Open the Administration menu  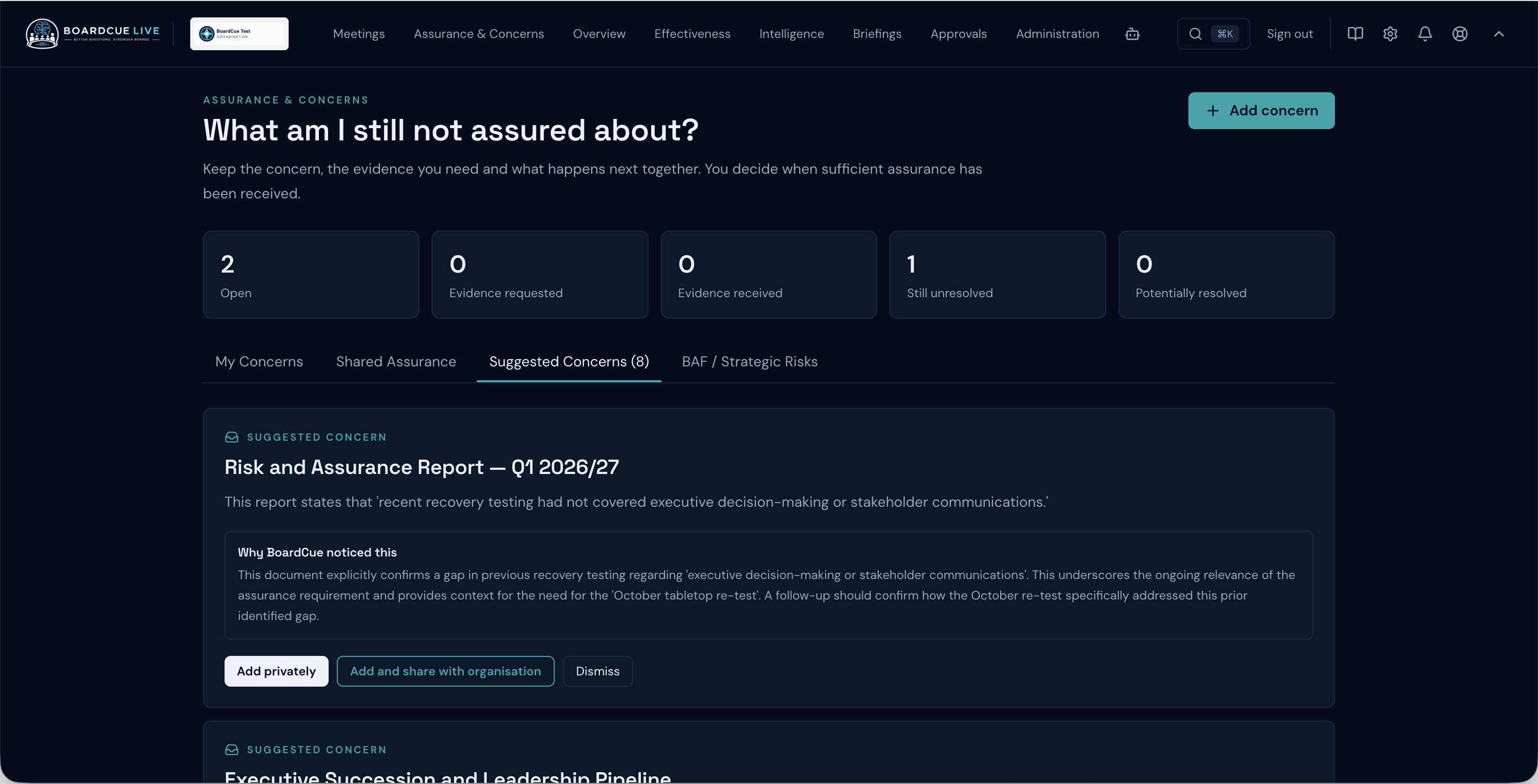click(x=1057, y=34)
